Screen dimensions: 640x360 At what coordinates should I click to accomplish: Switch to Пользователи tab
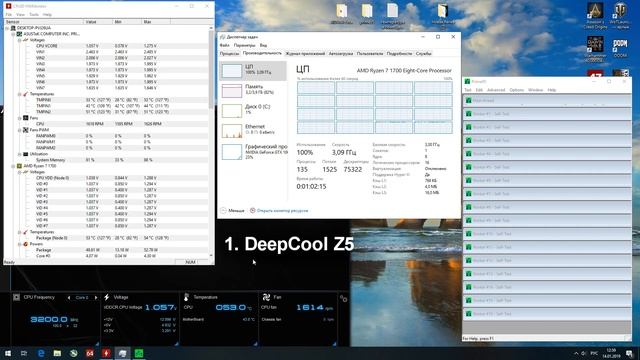[x=370, y=53]
